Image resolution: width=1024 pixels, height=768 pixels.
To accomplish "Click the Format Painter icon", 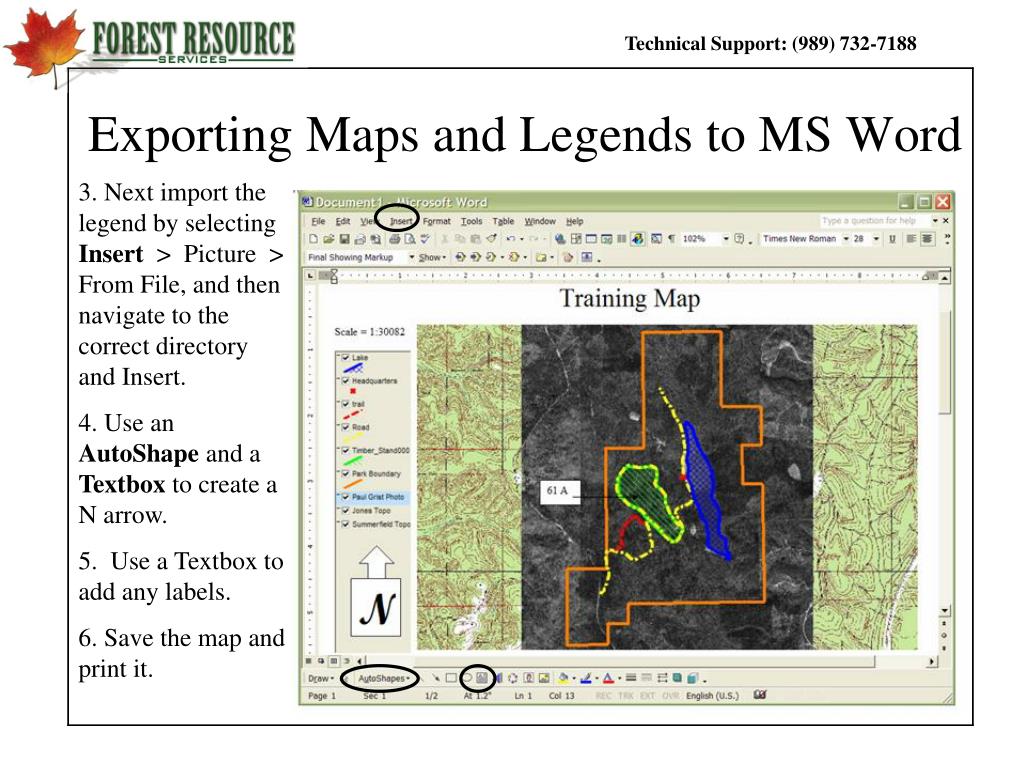I will point(491,239).
